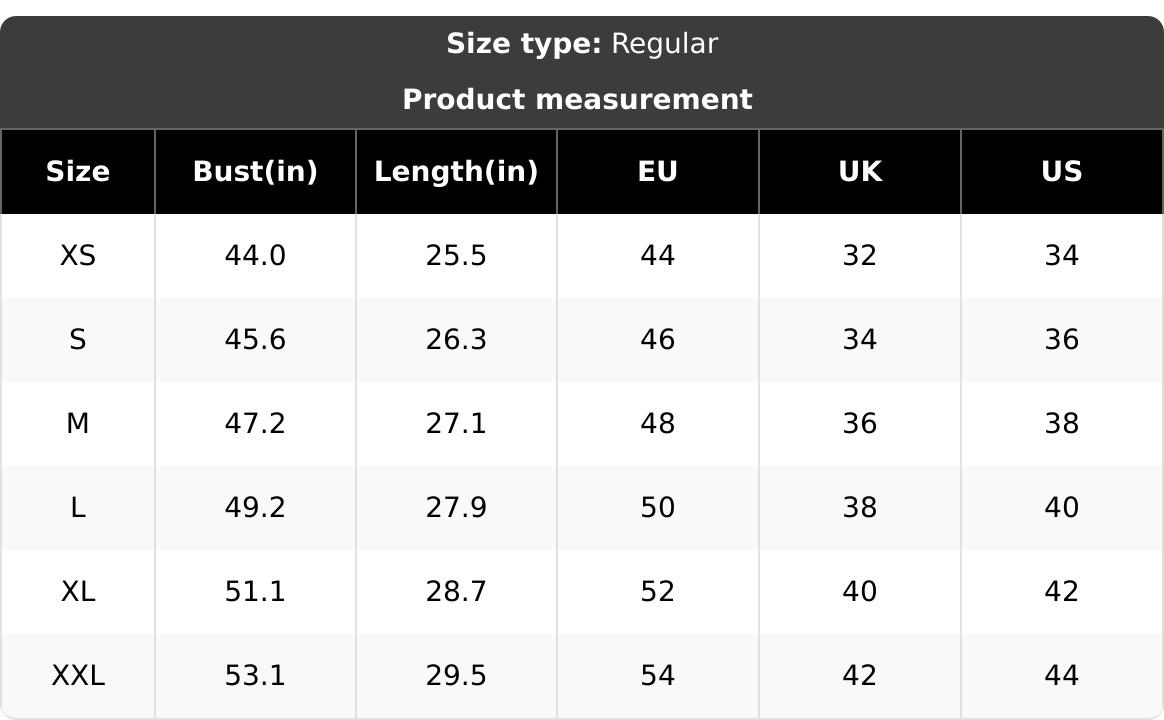This screenshot has width=1164, height=720.
Task: Select bust value 51.1 for XL
Action: point(255,592)
